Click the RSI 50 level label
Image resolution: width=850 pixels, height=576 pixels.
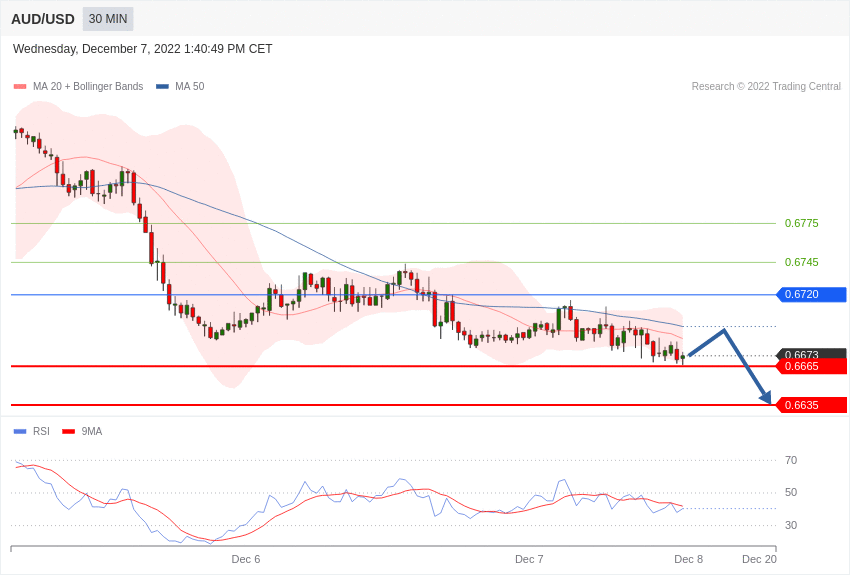pos(791,493)
